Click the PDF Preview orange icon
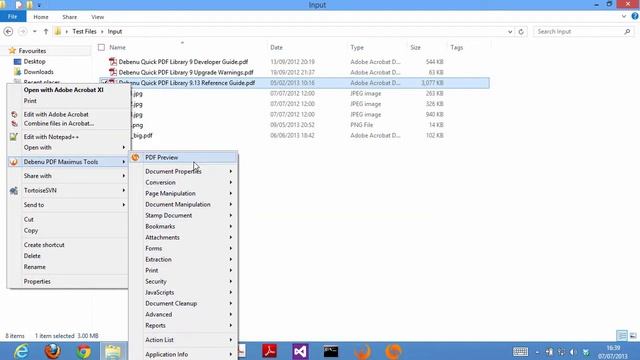This screenshot has height=360, width=640. coord(136,157)
